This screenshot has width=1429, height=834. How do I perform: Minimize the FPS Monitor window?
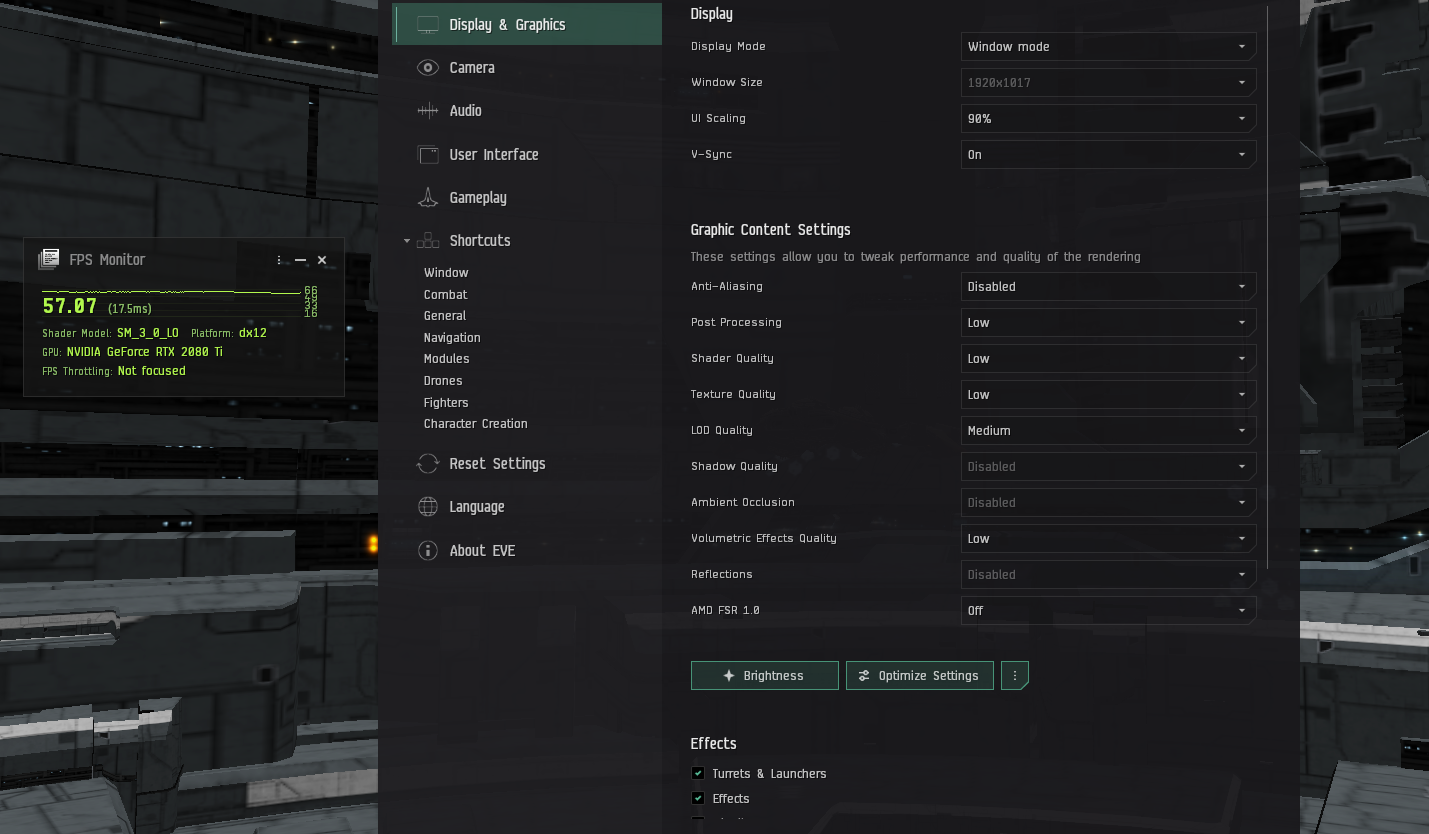[x=300, y=260]
